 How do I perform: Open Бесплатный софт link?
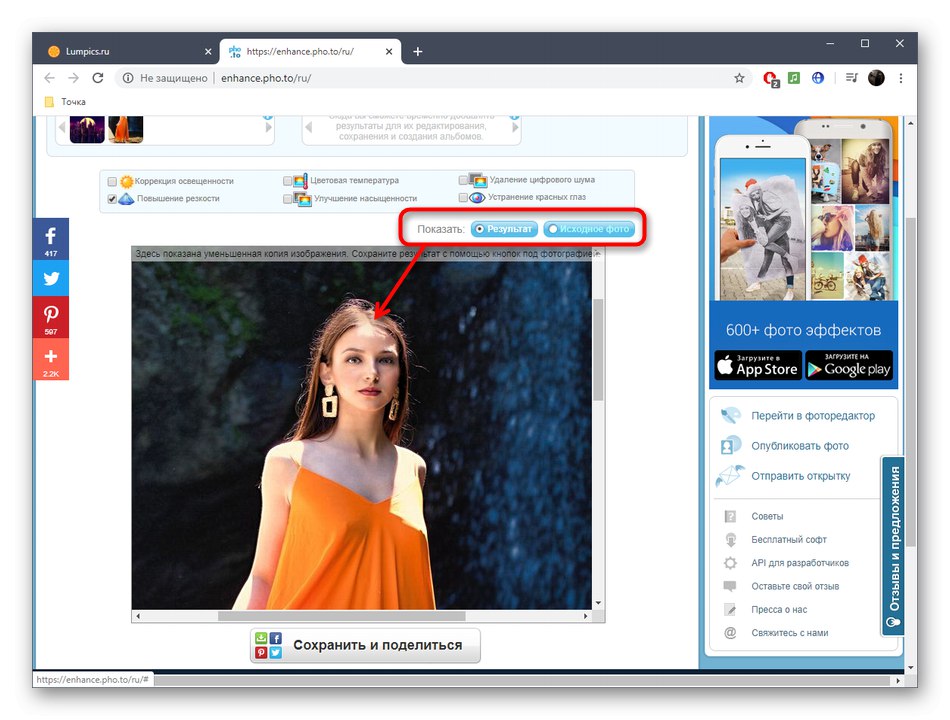tap(789, 539)
